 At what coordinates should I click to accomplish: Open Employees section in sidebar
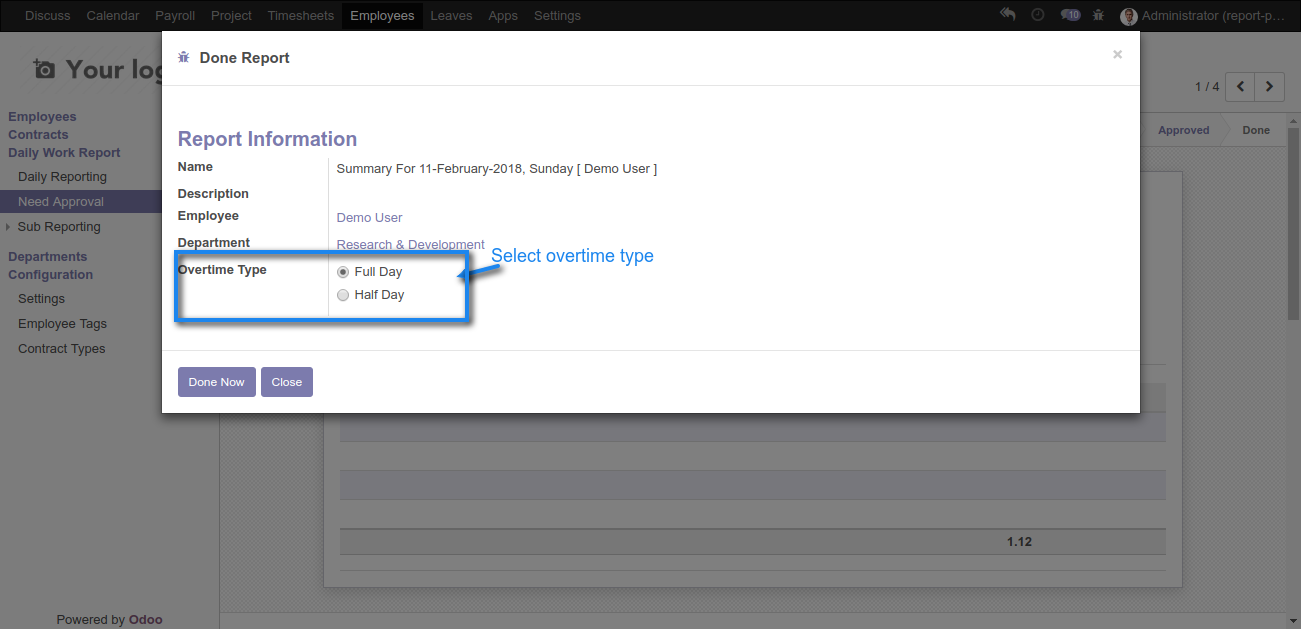coord(42,117)
